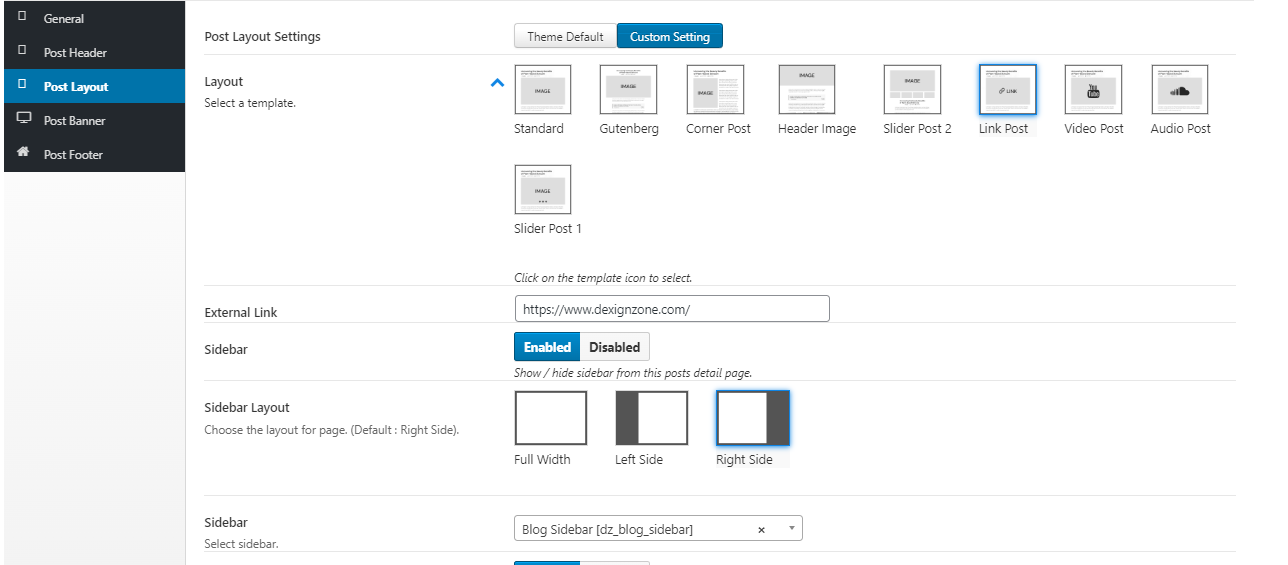Switch to the Post Banner tab
This screenshot has height=565, width=1288.
tap(74, 121)
